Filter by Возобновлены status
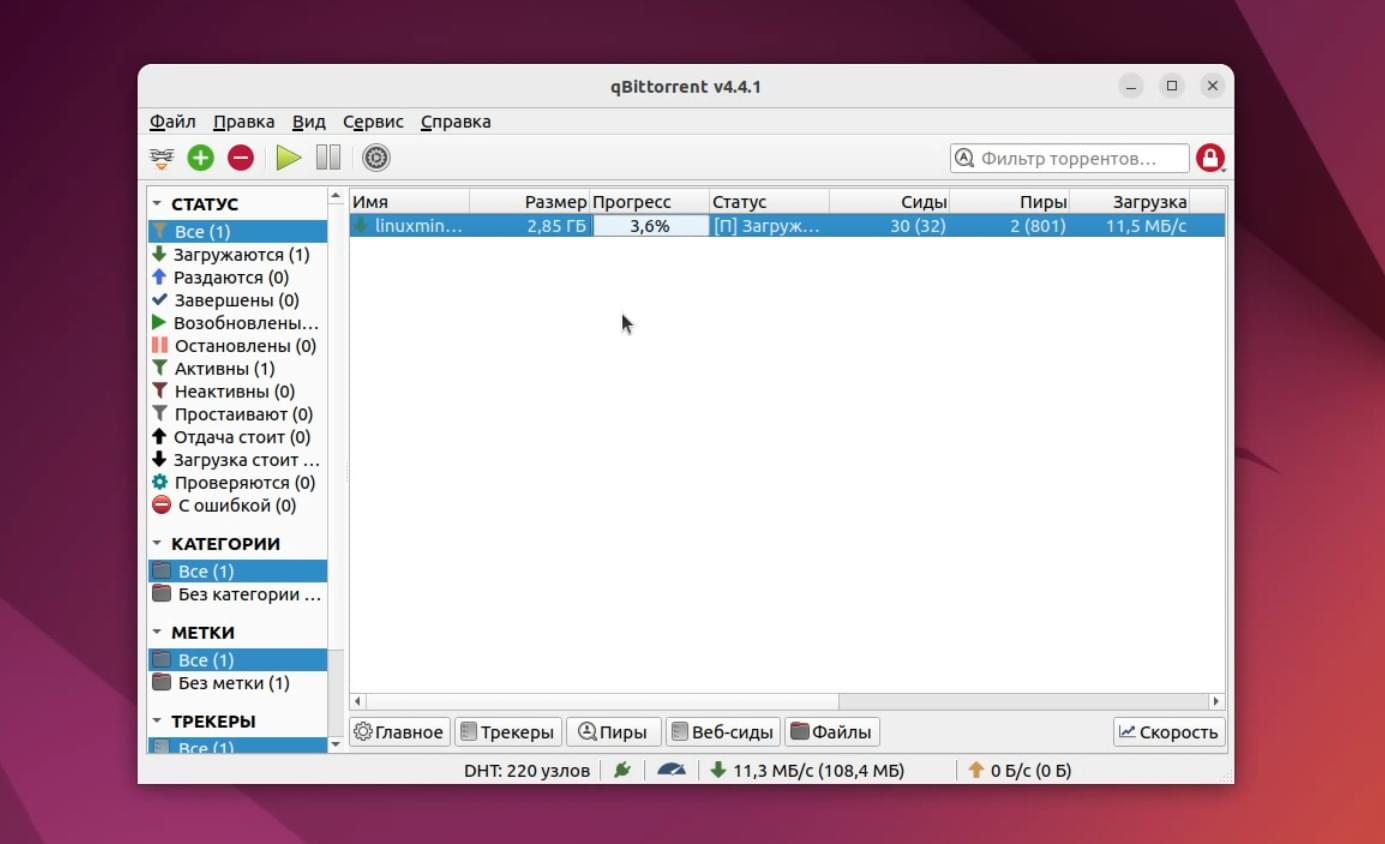The height and width of the screenshot is (844, 1385). 238,323
